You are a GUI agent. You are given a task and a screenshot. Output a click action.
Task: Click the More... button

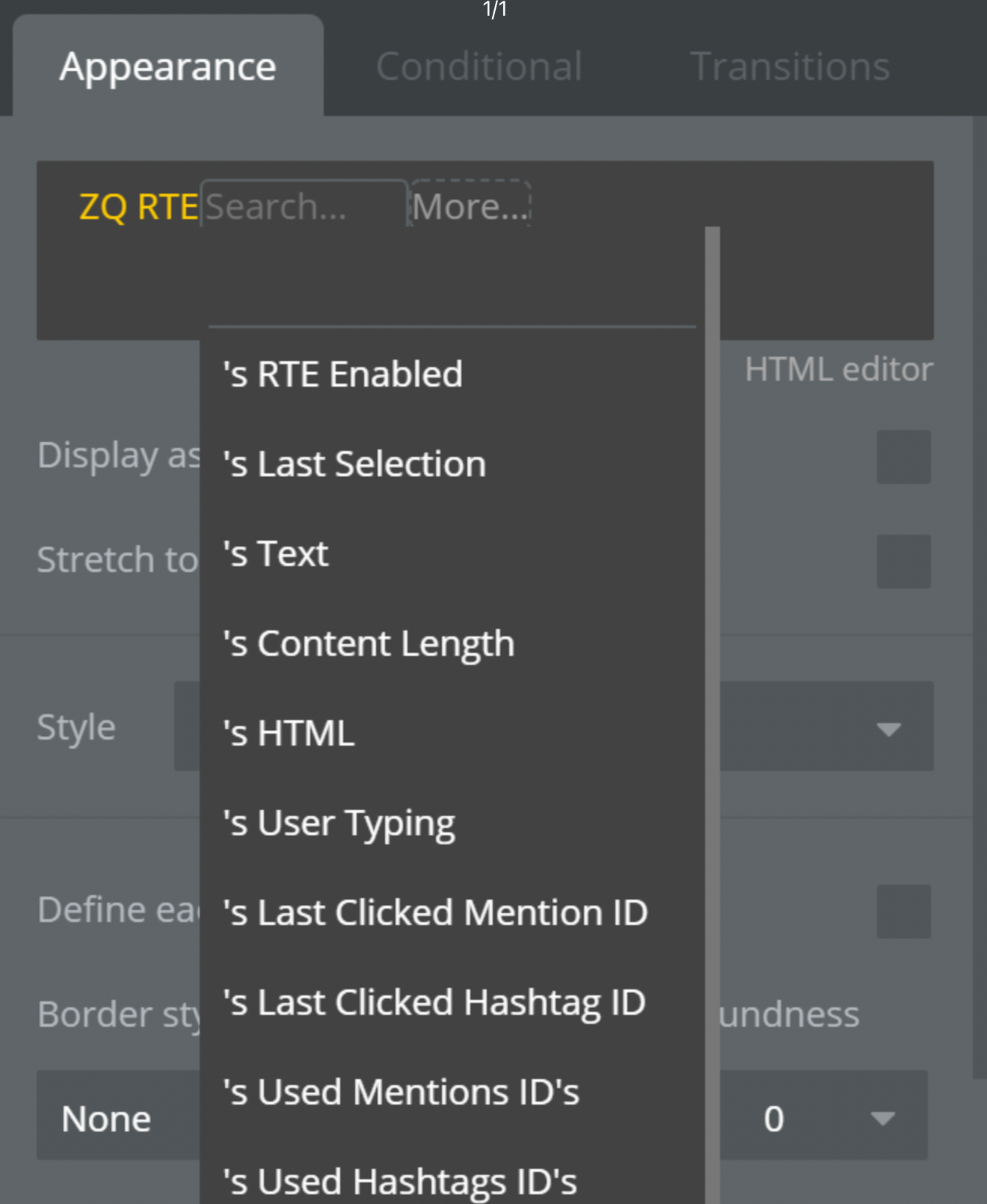click(x=470, y=206)
